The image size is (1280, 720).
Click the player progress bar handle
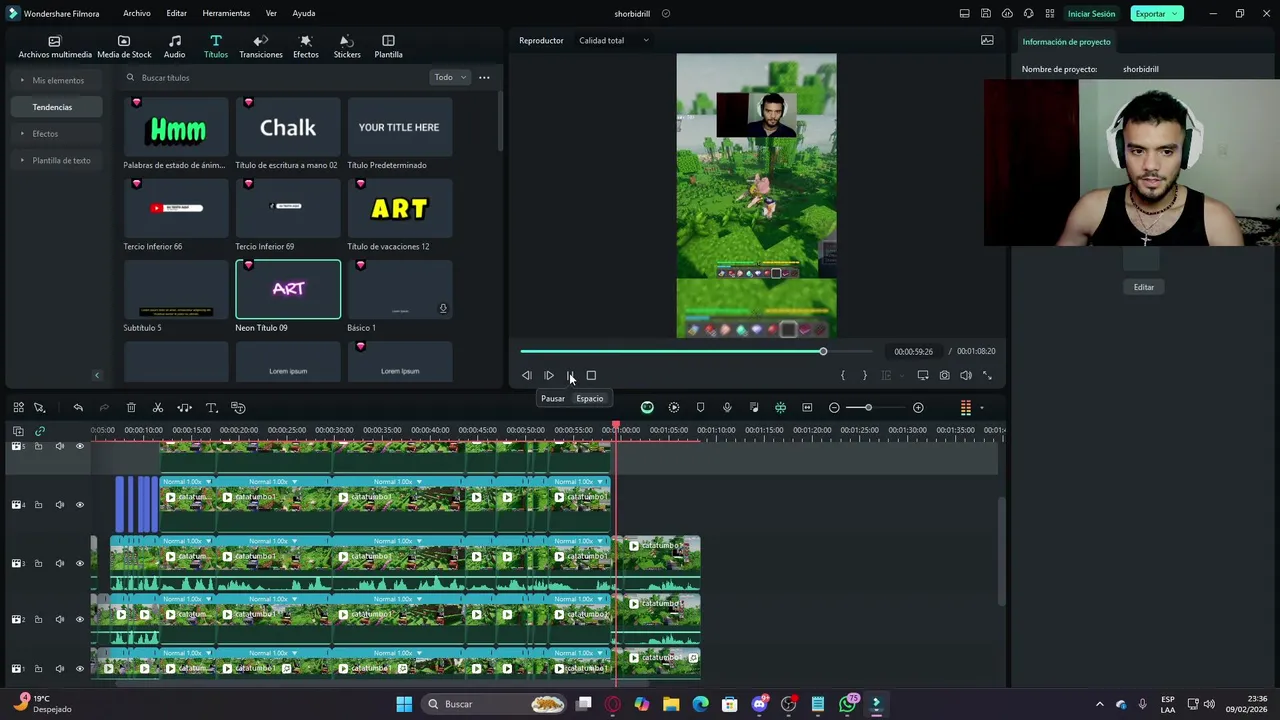tap(823, 352)
